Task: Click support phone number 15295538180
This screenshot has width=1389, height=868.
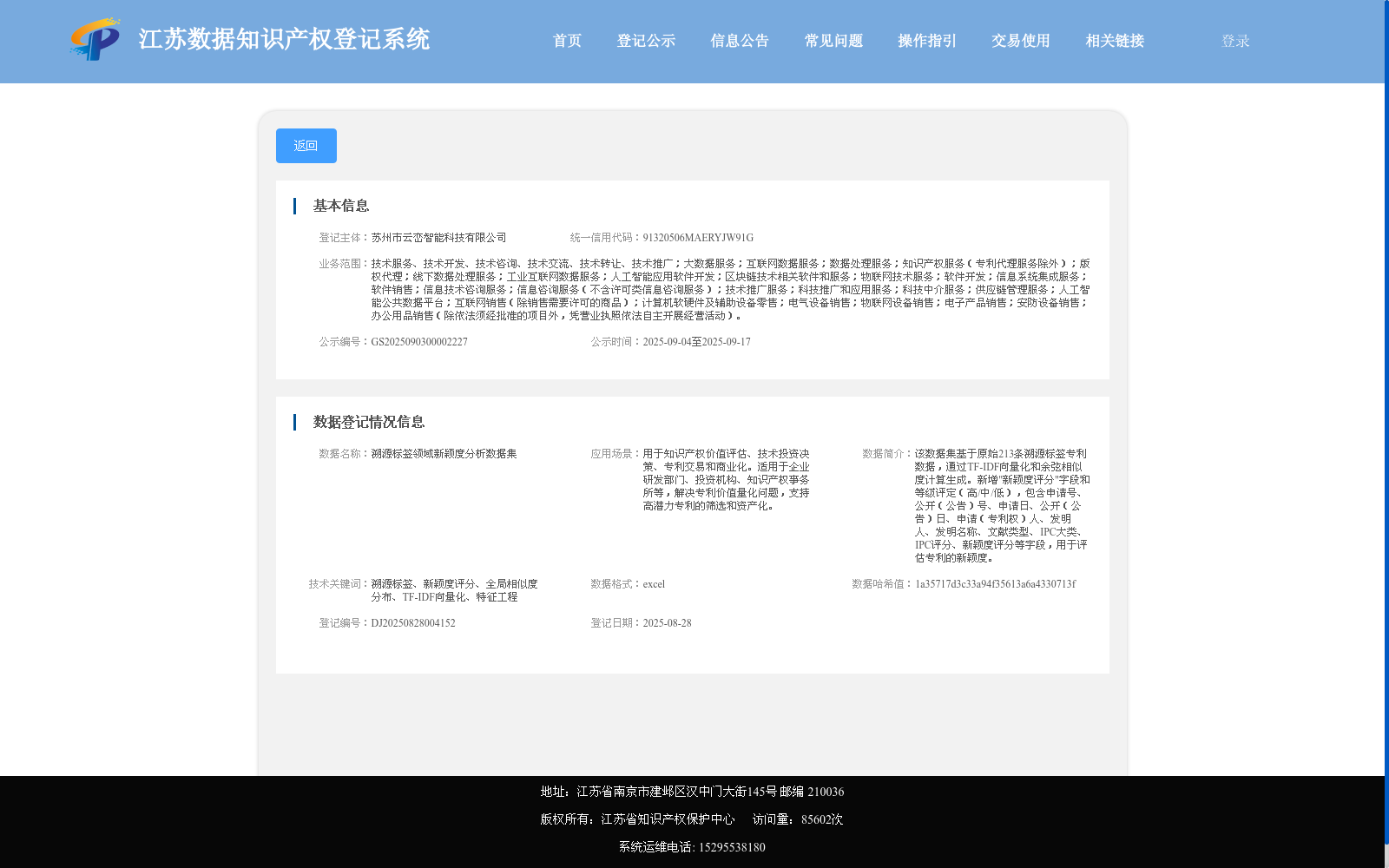Action: [x=732, y=847]
